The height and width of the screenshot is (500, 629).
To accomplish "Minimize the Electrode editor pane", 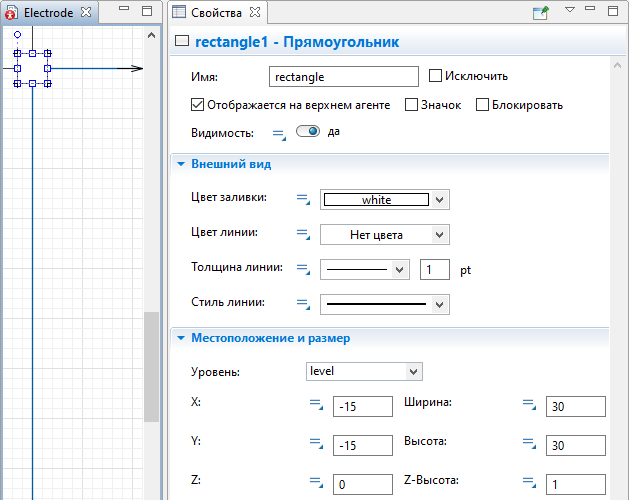I will pos(124,8).
